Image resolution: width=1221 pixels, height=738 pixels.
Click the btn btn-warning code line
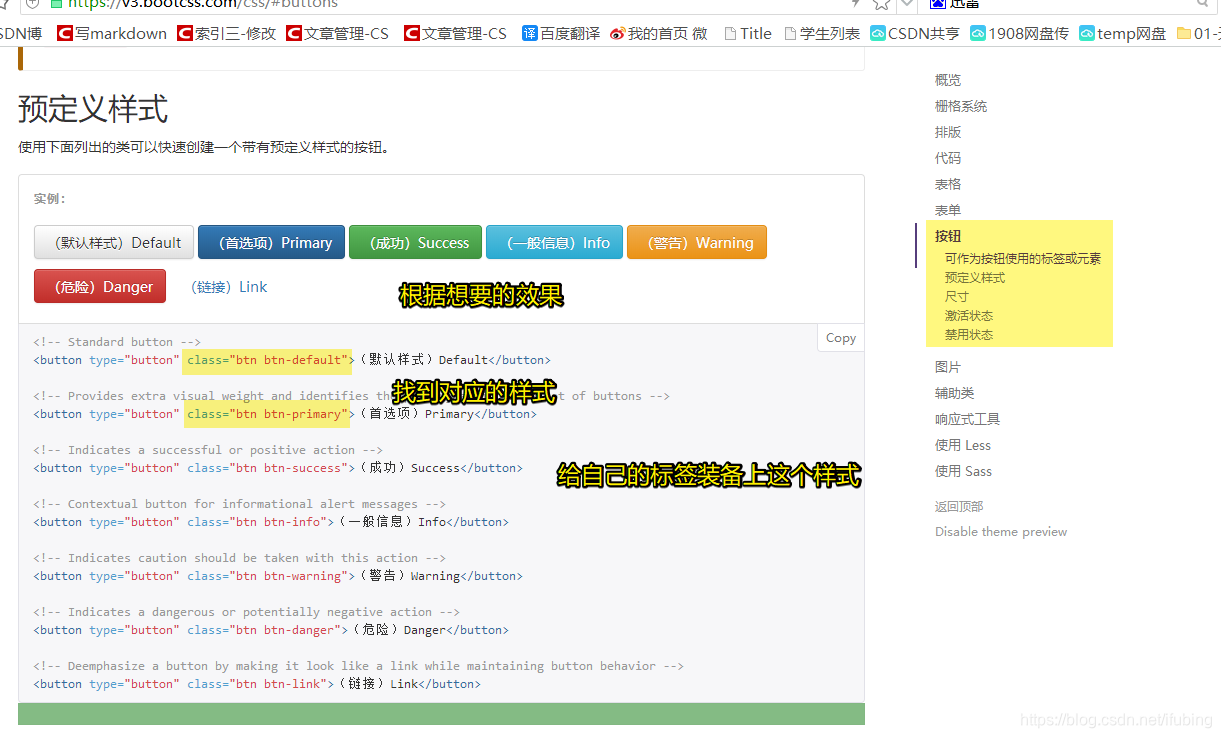coord(278,575)
